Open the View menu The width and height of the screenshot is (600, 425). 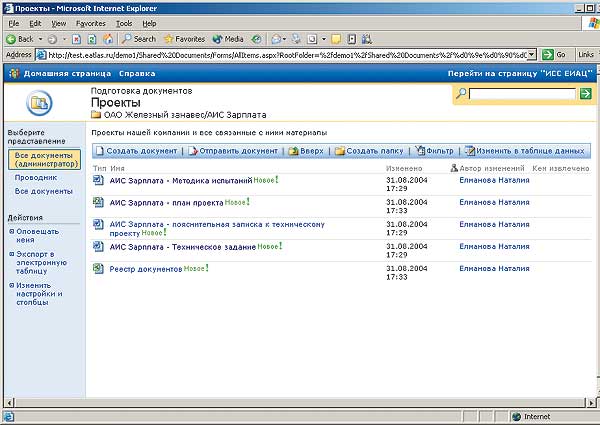click(59, 24)
